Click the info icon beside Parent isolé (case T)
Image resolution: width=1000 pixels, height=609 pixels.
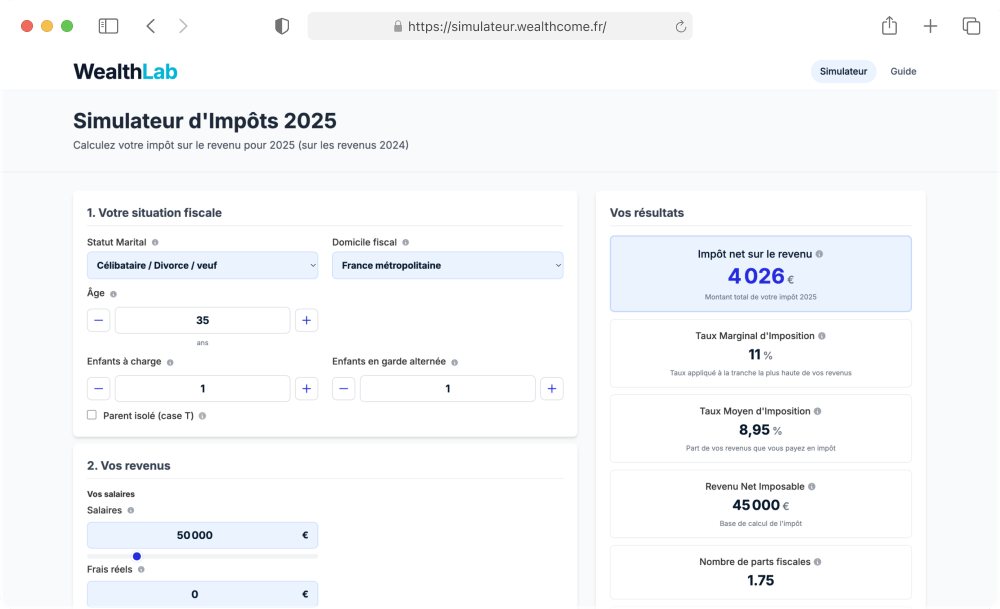pos(204,414)
